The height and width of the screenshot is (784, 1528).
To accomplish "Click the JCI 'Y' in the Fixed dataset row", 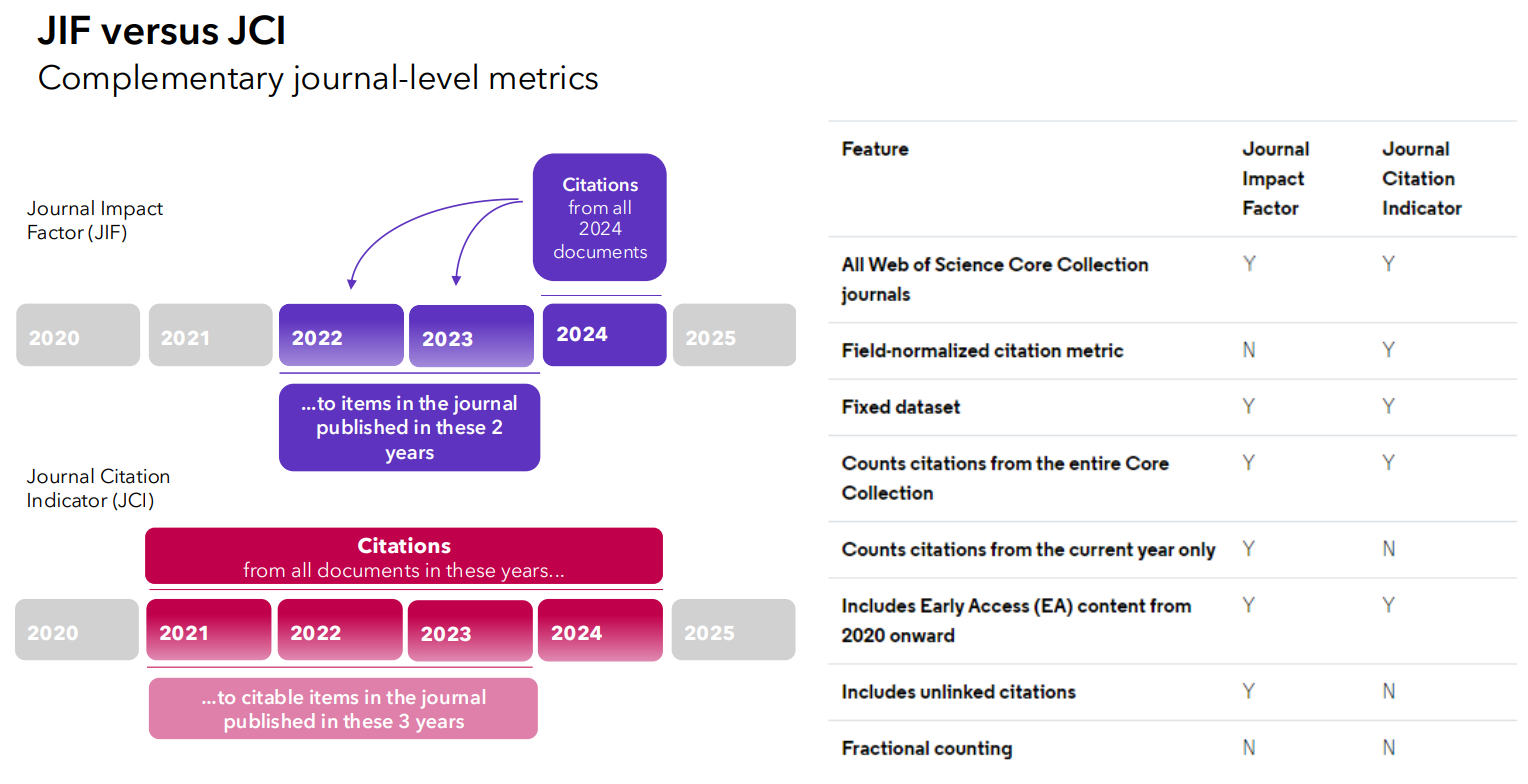I will pos(1389,406).
